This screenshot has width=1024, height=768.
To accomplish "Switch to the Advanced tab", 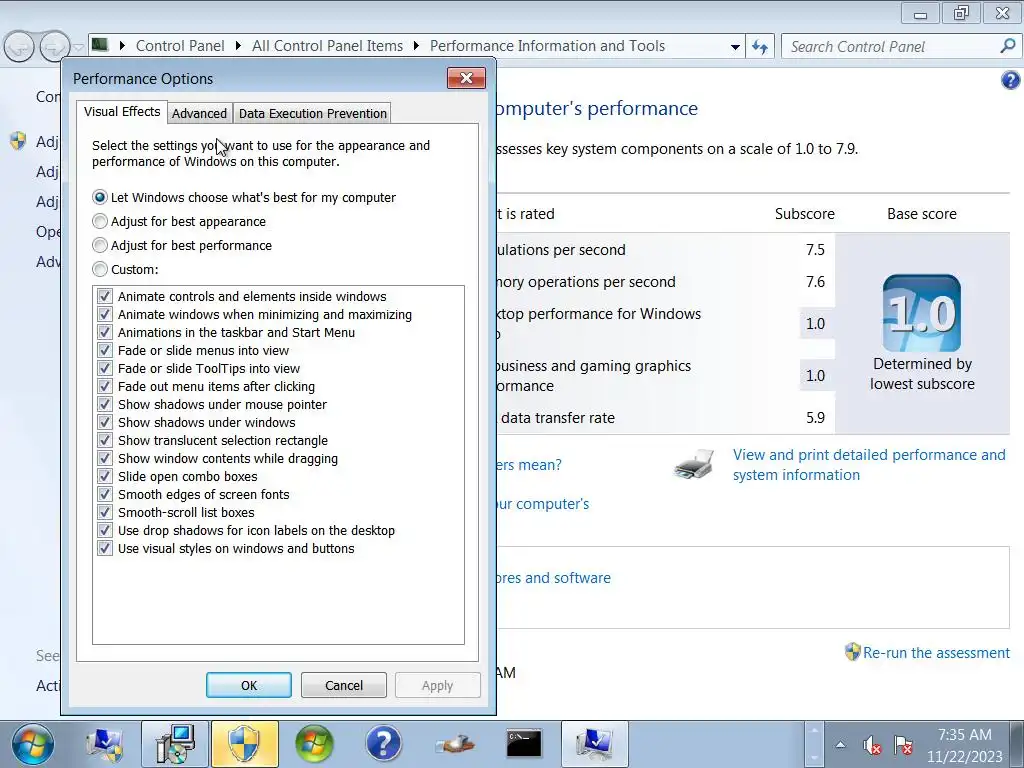I will [199, 114].
